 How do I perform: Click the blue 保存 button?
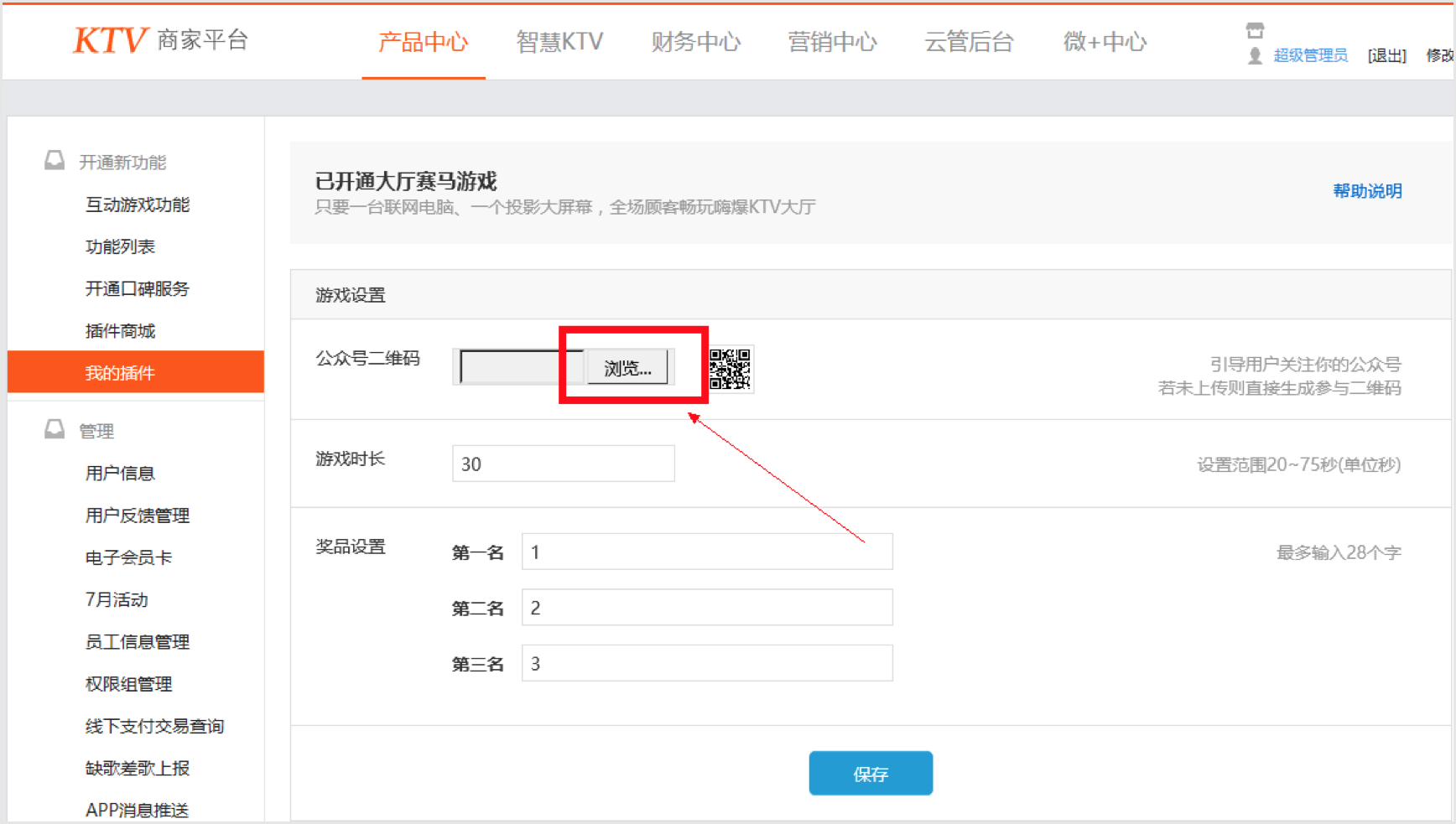click(871, 774)
